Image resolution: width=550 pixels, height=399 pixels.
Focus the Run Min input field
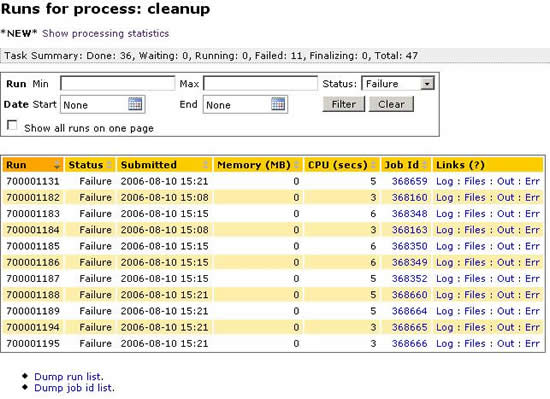pos(118,83)
